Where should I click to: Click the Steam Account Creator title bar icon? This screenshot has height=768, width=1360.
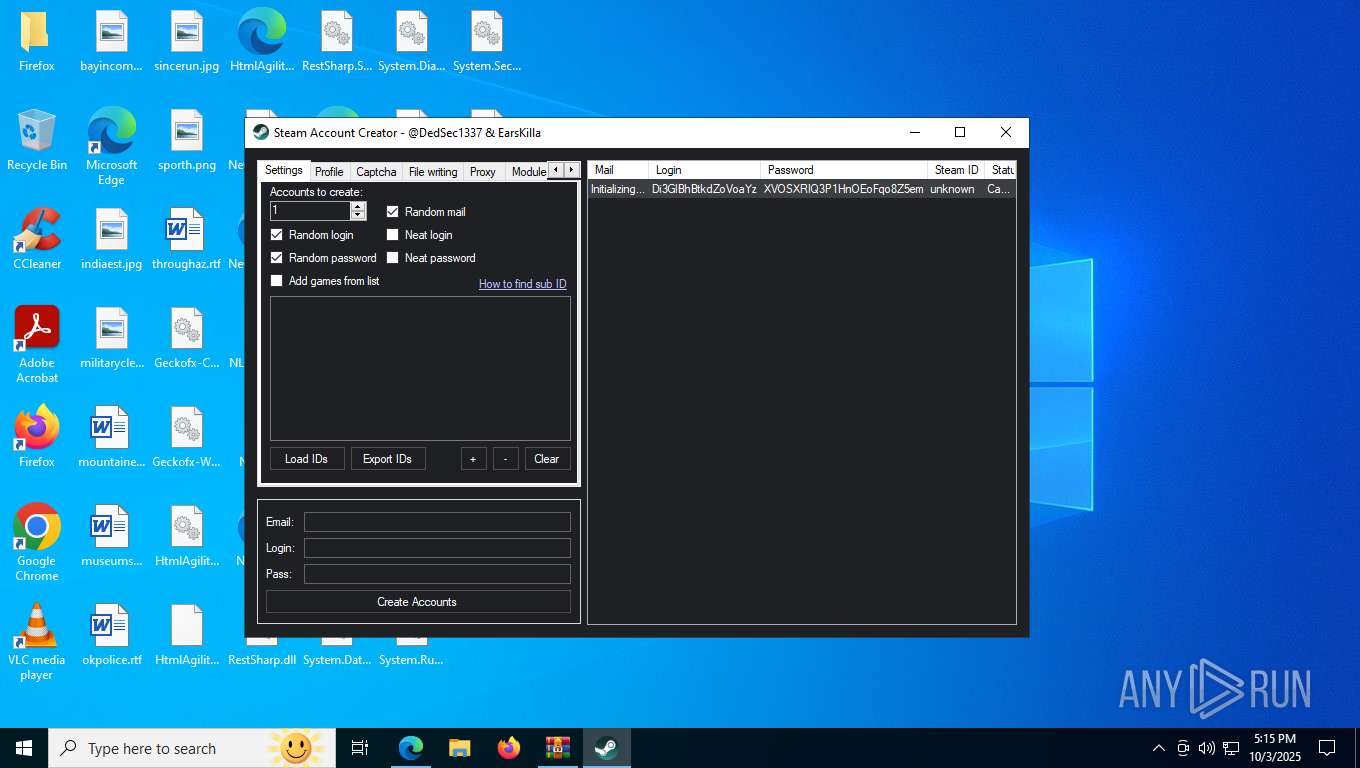[x=261, y=132]
